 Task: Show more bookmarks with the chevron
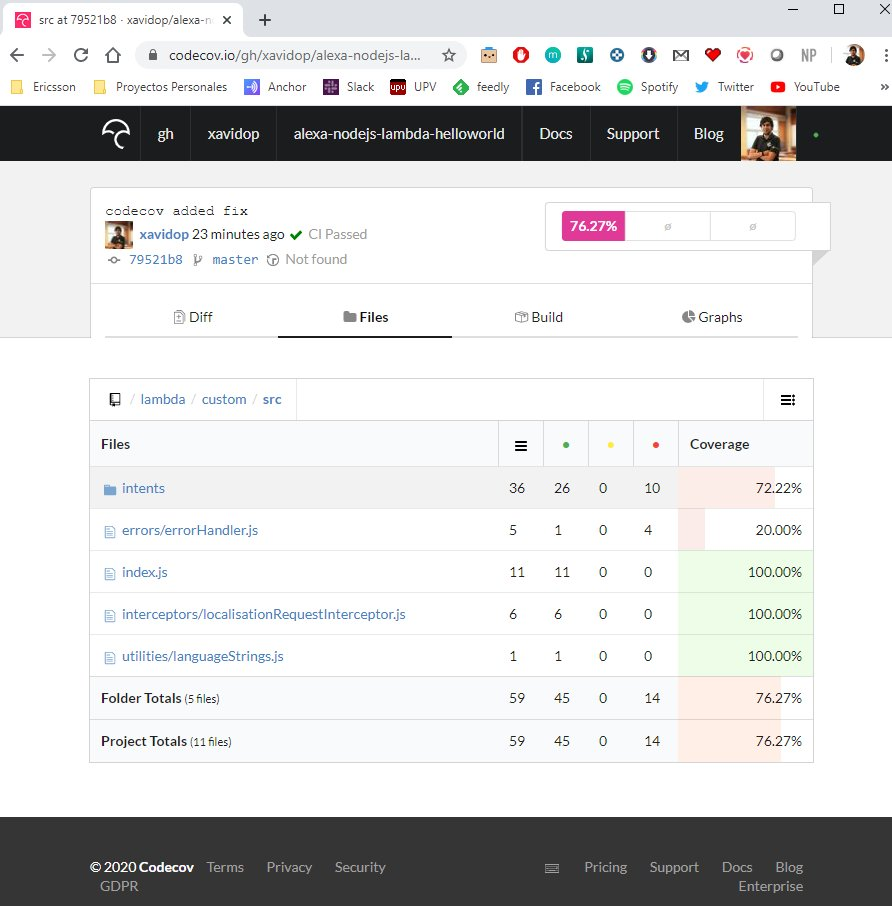(x=884, y=87)
